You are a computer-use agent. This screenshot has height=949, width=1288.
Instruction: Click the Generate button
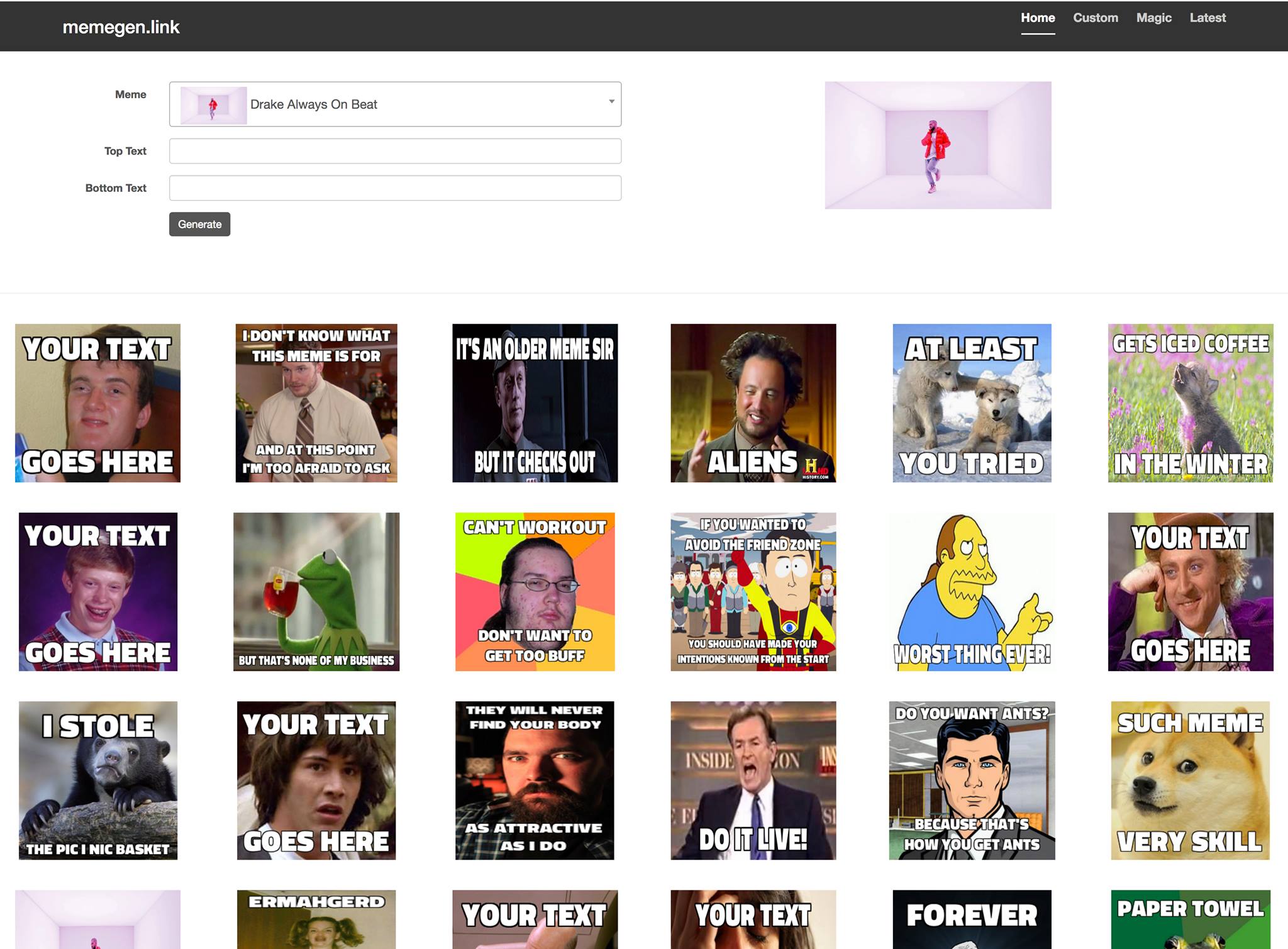(x=199, y=225)
